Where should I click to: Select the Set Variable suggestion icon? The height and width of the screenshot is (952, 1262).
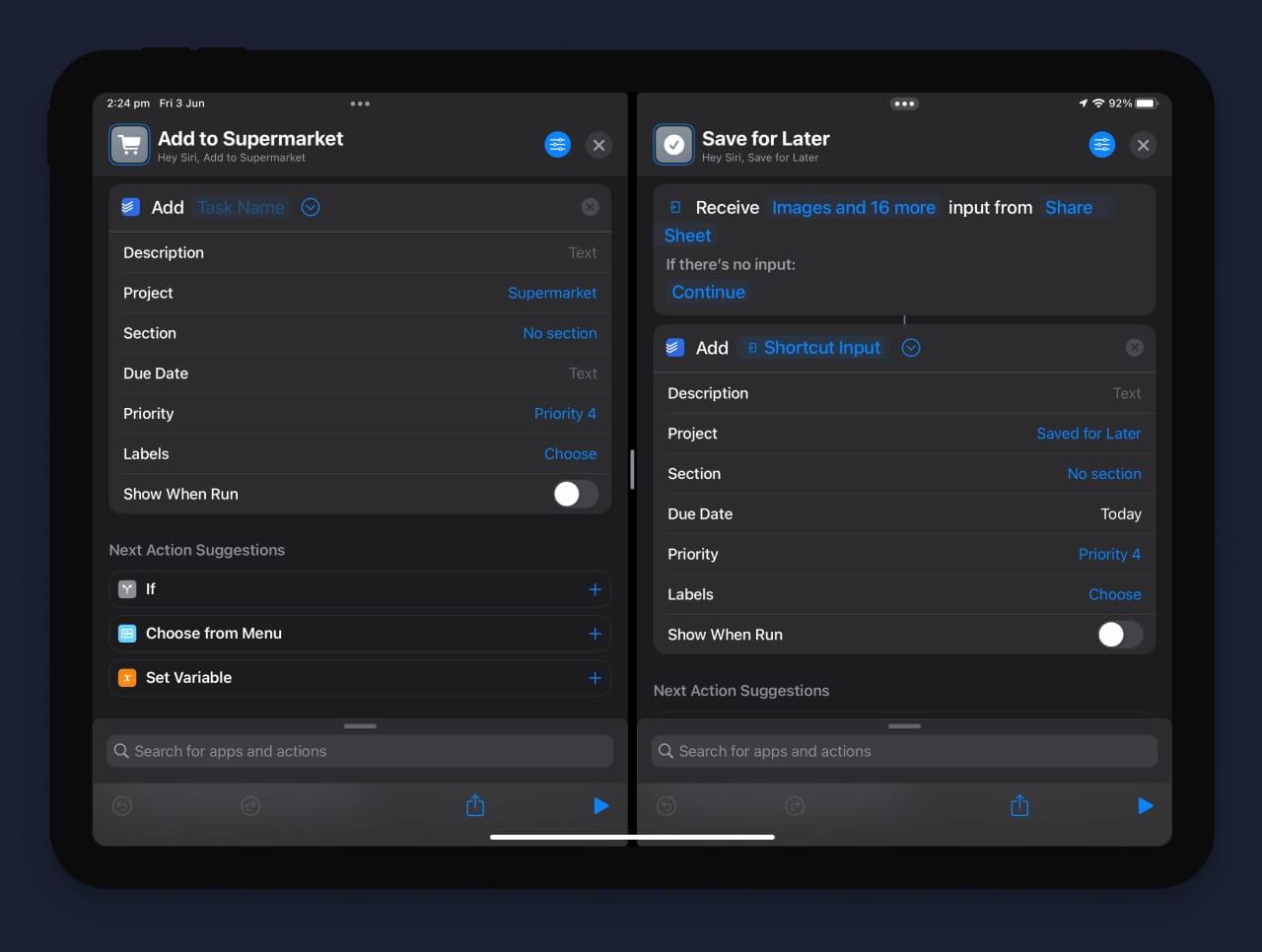(x=126, y=678)
